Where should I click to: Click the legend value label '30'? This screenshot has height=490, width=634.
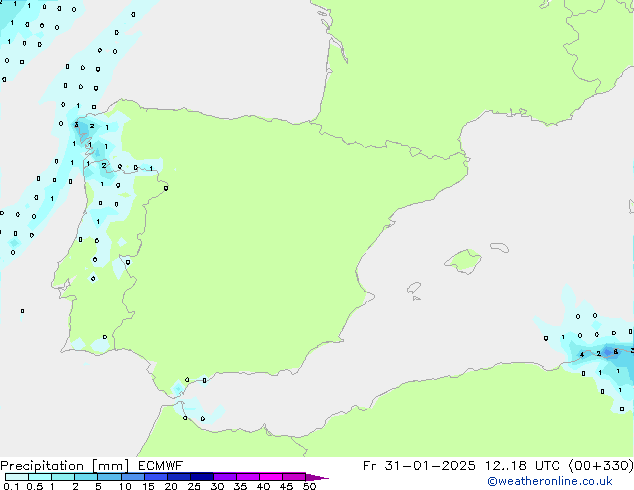tap(217, 486)
